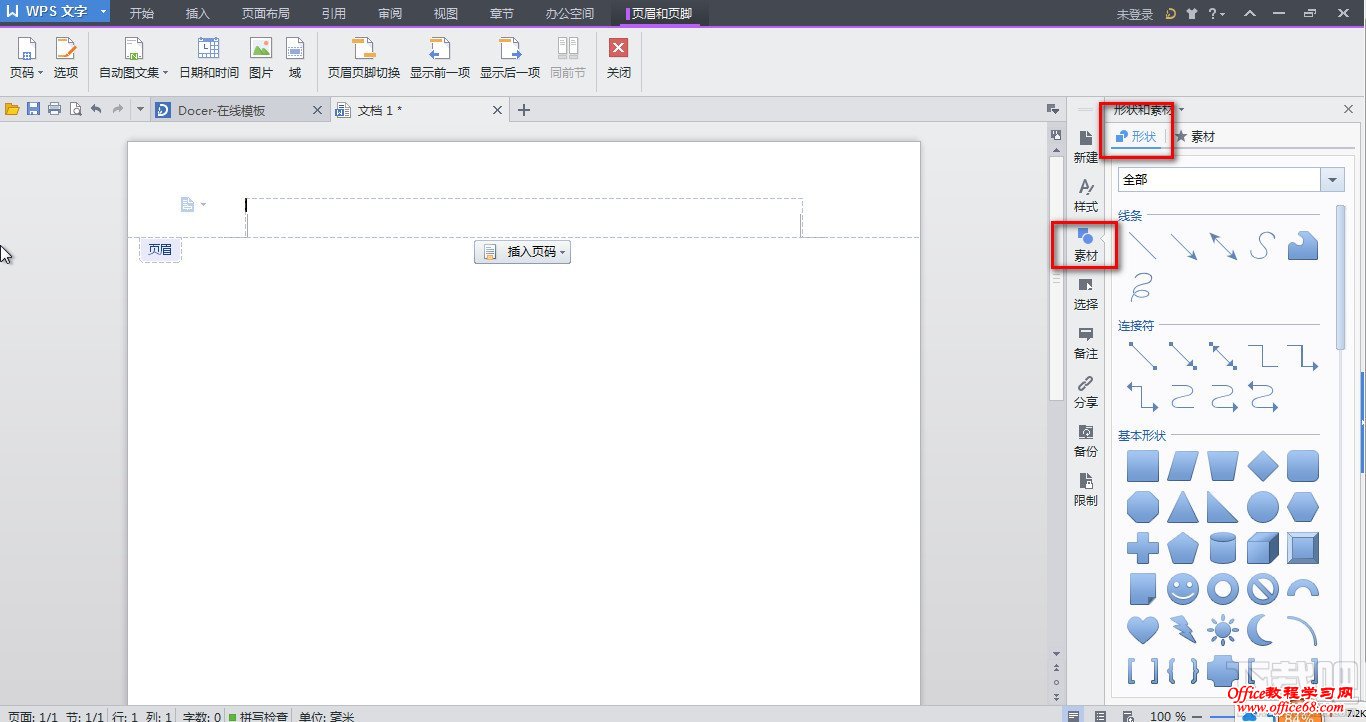Screen dimensions: 1366x722
Task: Click the new document plus tab button
Action: tap(523, 110)
